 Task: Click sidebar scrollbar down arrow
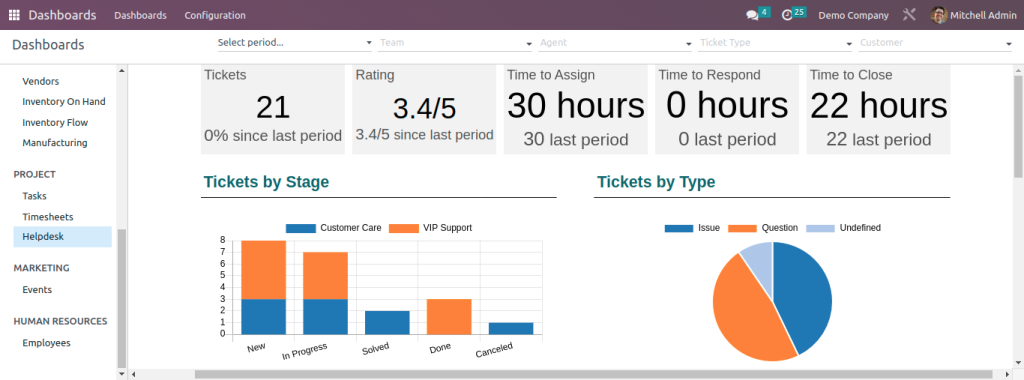[121, 375]
